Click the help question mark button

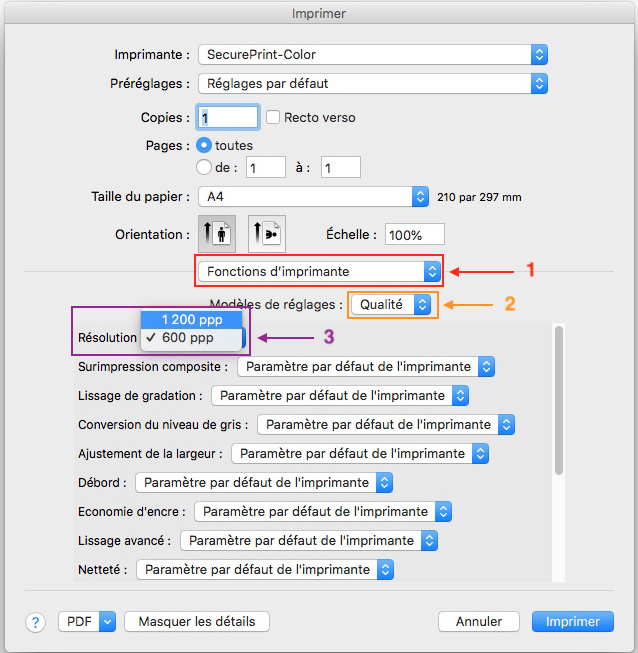point(36,622)
